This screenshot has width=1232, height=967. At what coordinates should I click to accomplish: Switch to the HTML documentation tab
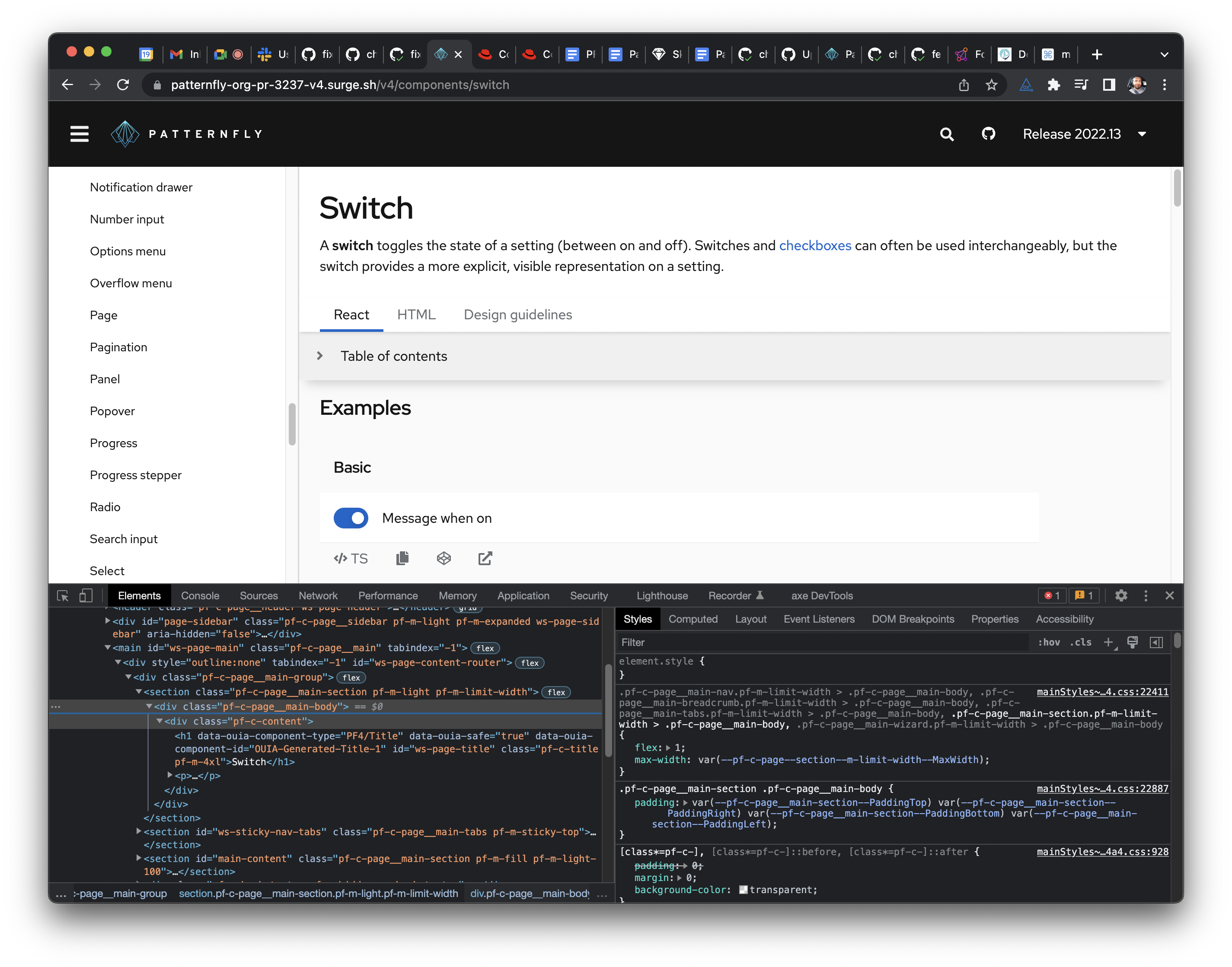(x=416, y=315)
